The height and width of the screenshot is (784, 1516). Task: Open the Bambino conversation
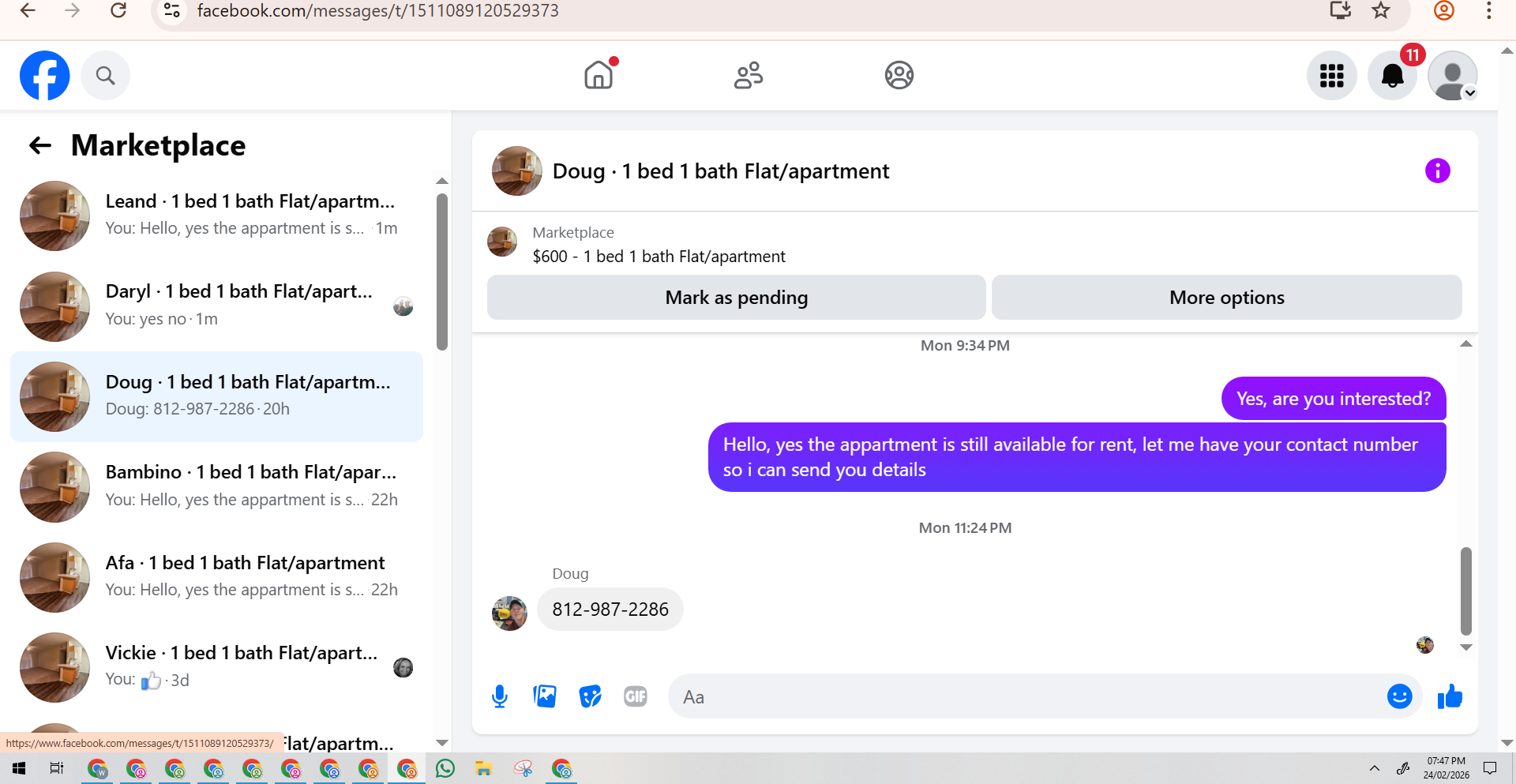(217, 487)
